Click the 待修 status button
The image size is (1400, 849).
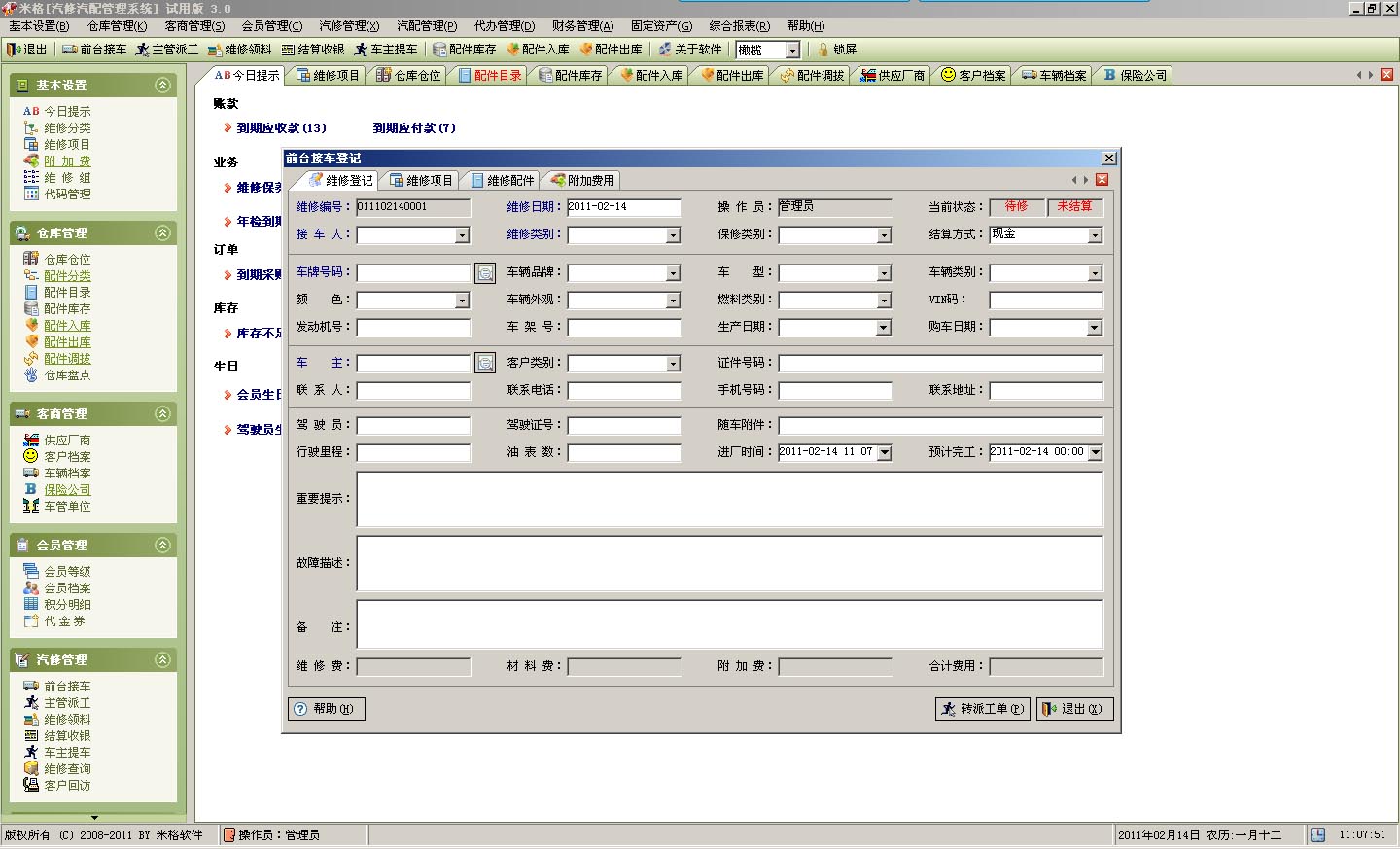tap(1017, 206)
